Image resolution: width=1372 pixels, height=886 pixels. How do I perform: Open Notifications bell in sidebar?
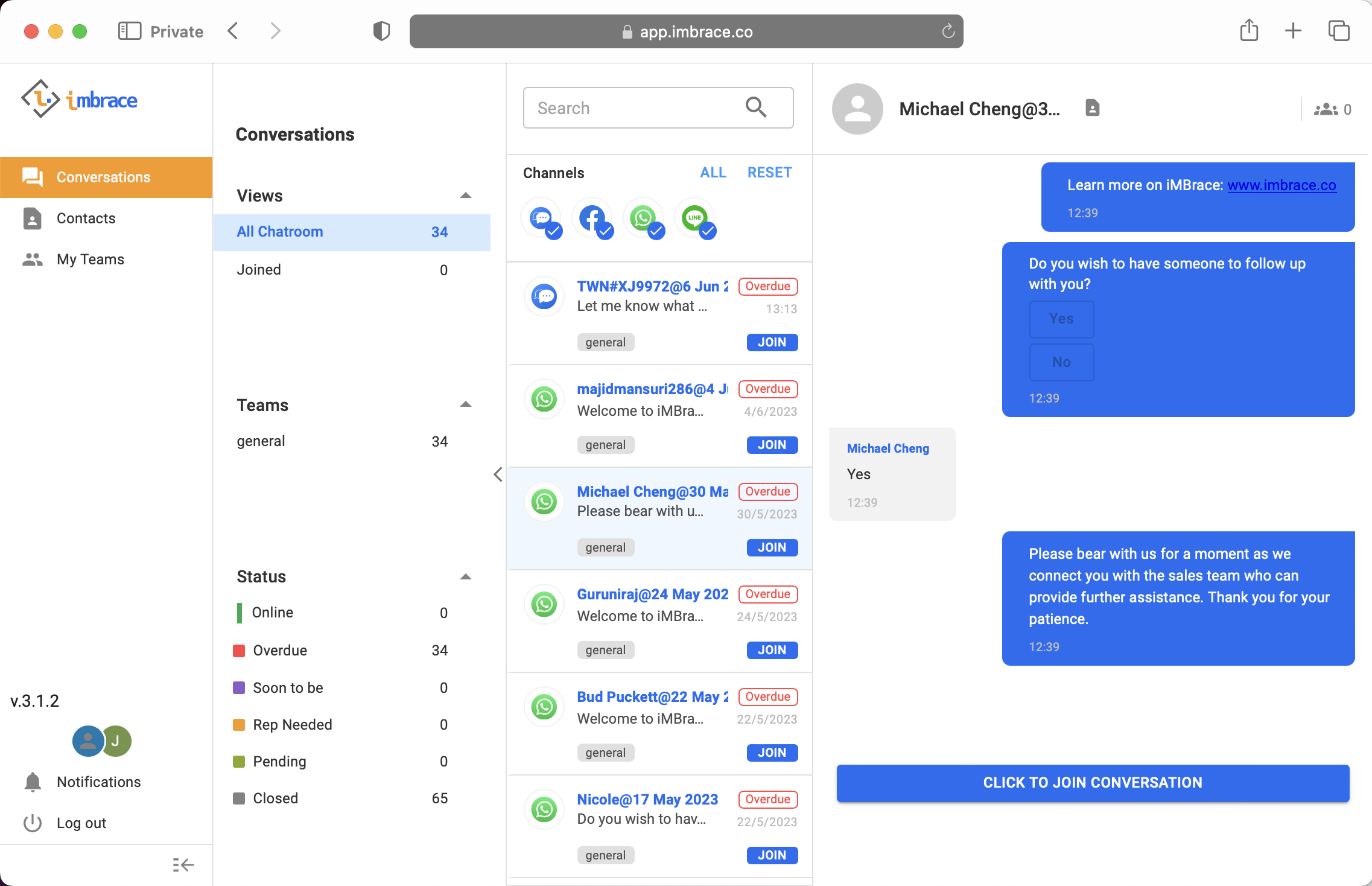[x=33, y=782]
